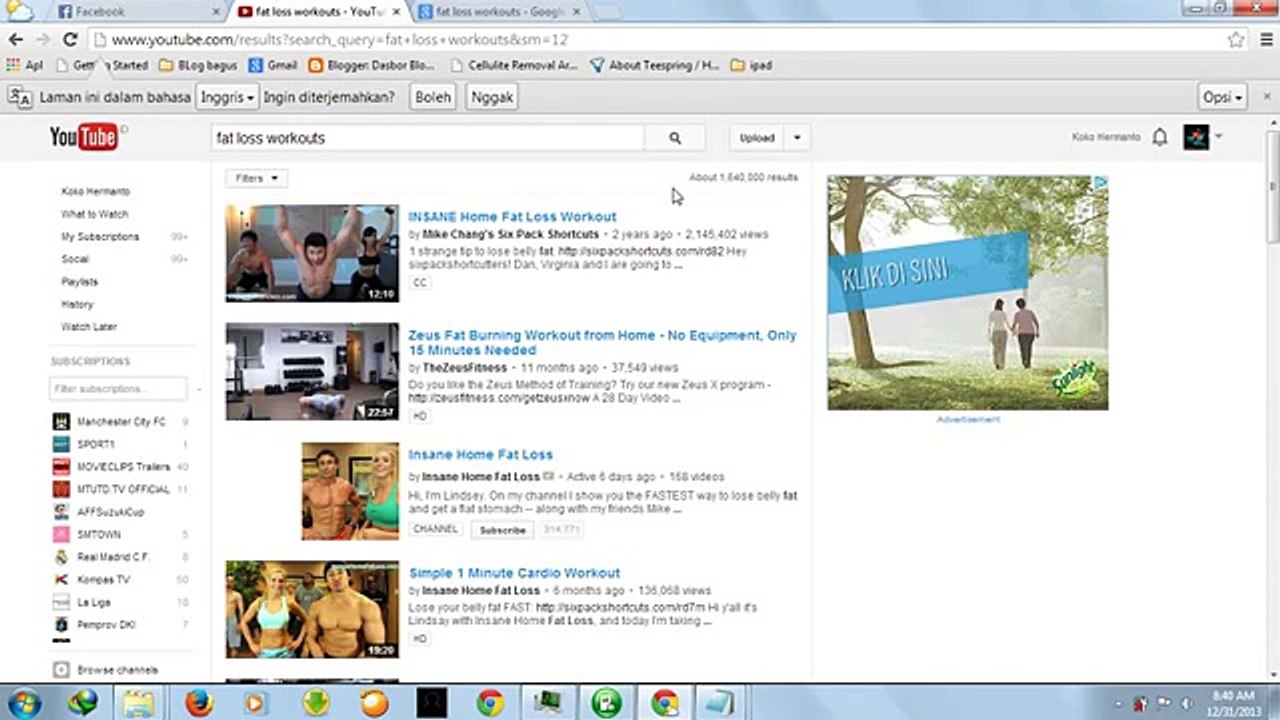Open Firefox from the taskbar
The height and width of the screenshot is (720, 1280).
click(x=199, y=703)
